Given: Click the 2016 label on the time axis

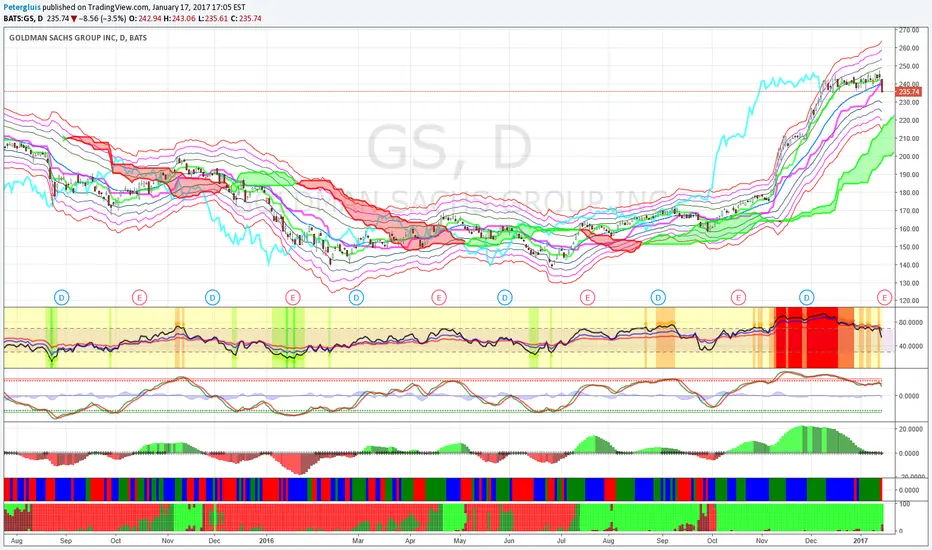Looking at the screenshot, I should click(267, 541).
